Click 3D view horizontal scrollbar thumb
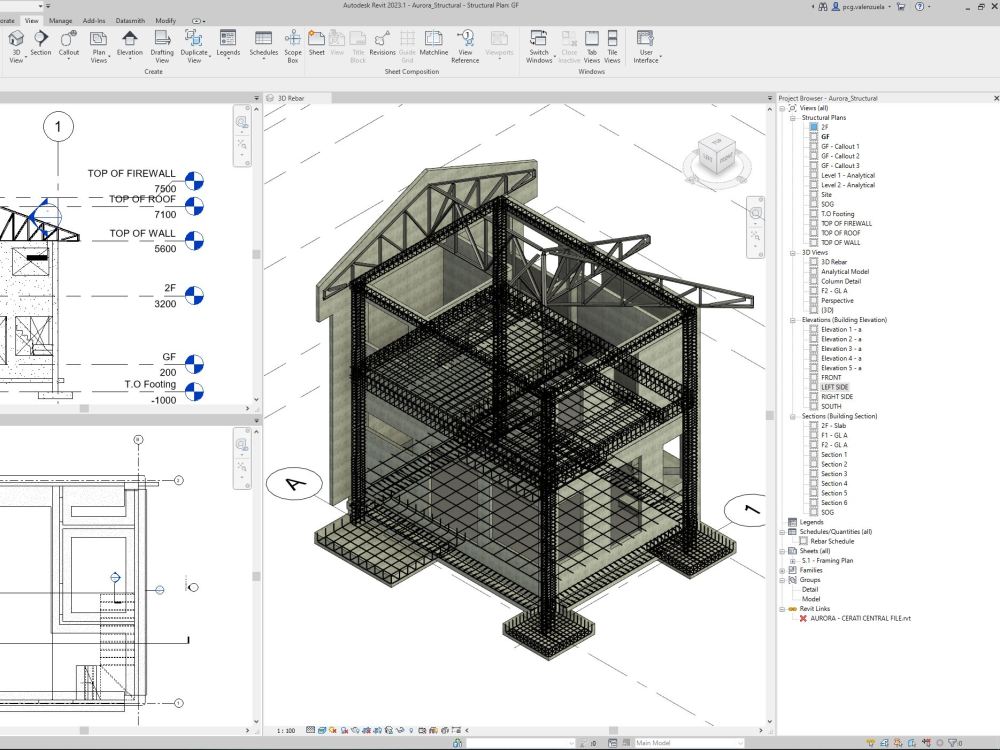The width and height of the screenshot is (1000, 750). click(x=613, y=730)
